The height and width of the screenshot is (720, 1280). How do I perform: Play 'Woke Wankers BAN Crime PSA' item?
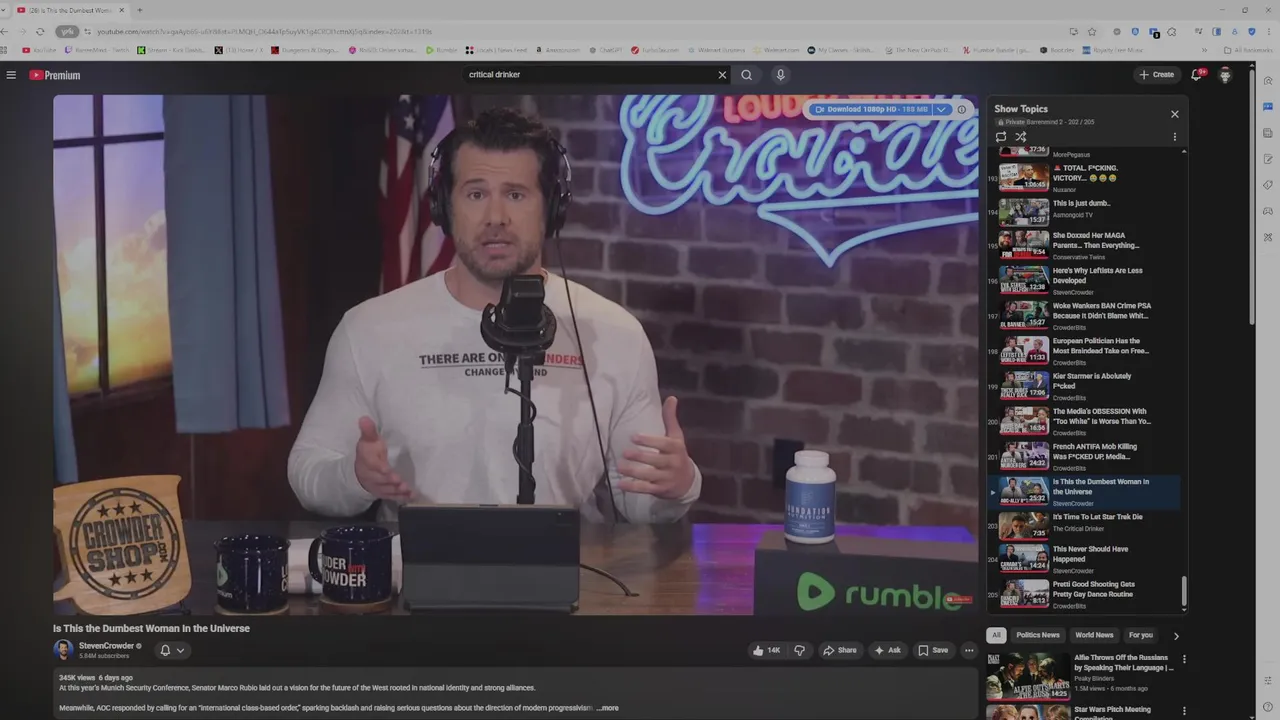point(1085,315)
